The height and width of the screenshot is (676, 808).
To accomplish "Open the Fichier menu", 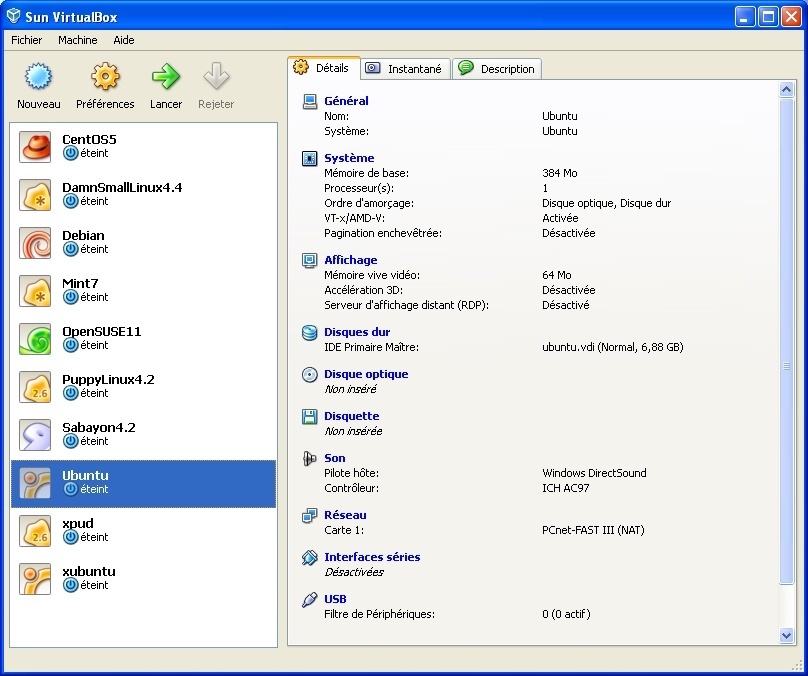I will [x=27, y=40].
